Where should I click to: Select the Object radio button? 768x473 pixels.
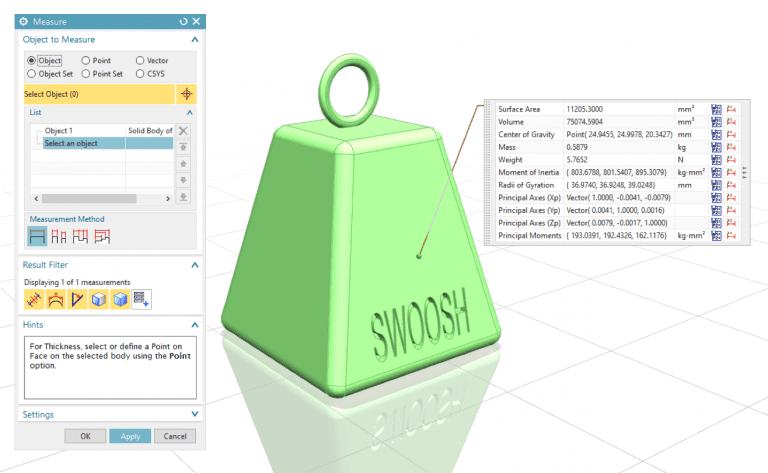[31, 60]
